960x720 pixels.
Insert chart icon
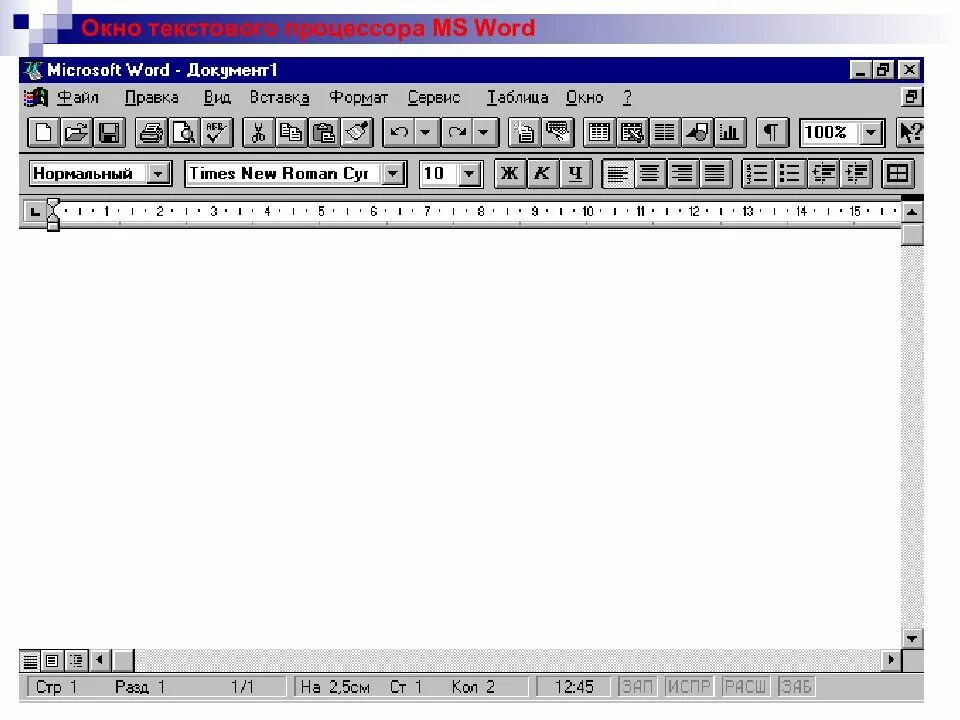730,132
